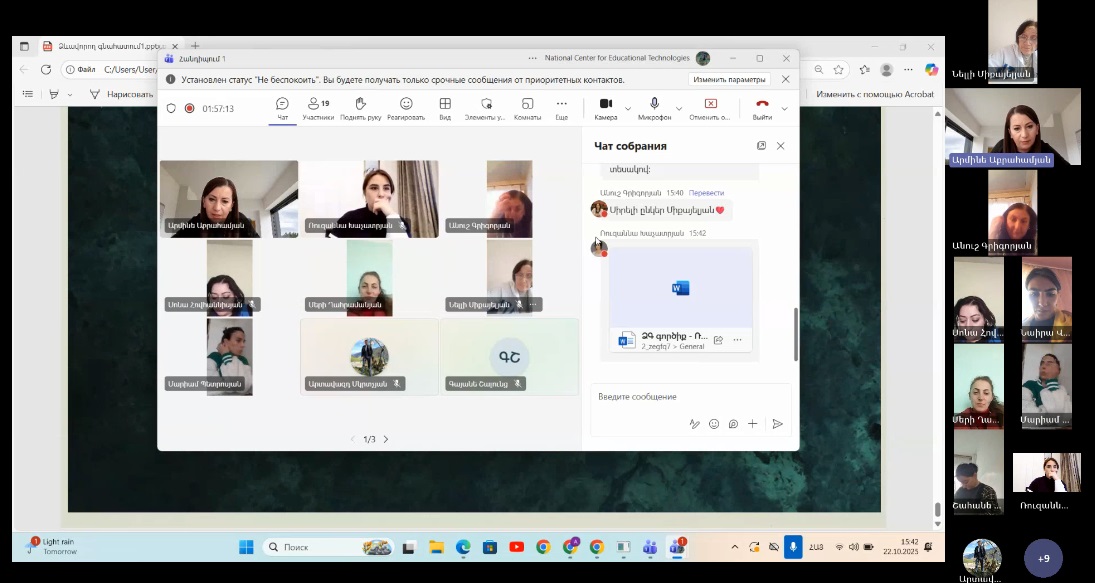The image size is (1095, 583).
Task: Open the Реагировать reactions menu
Action: point(406,108)
